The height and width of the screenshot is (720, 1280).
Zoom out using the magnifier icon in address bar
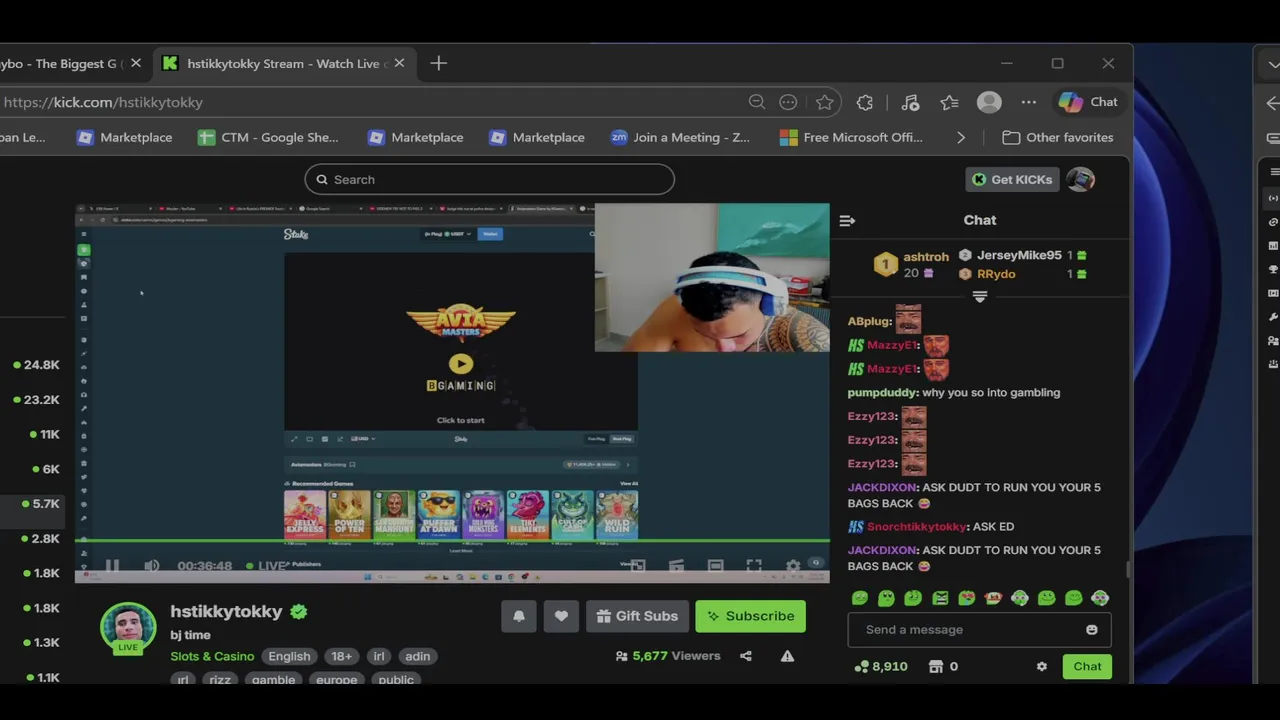757,102
